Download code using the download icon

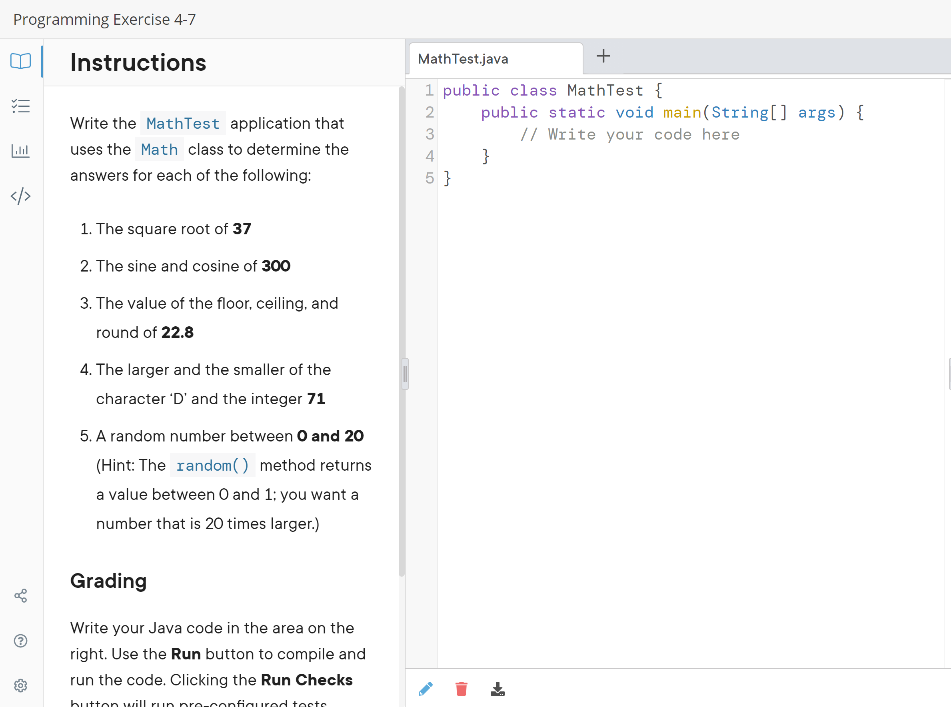497,688
